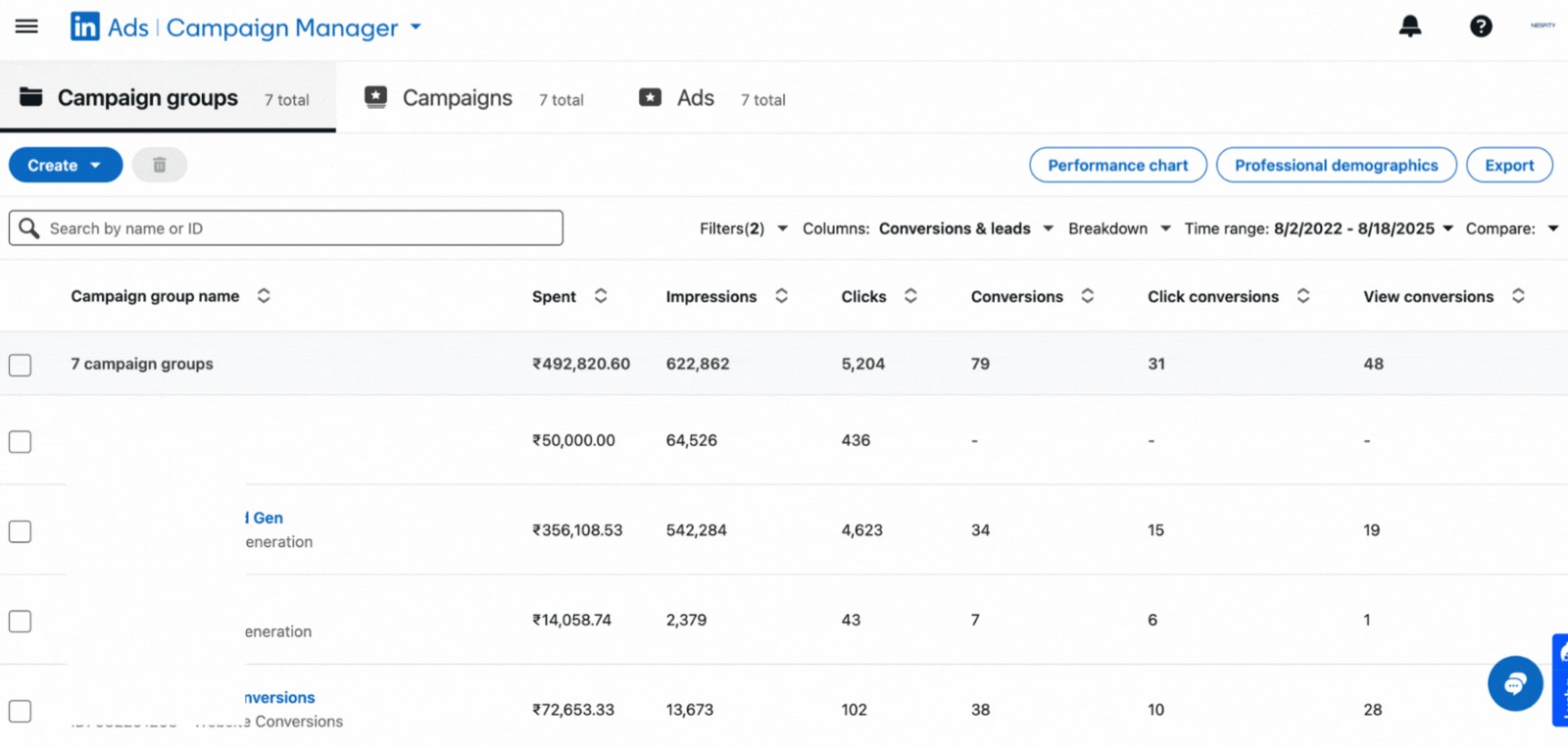
Task: Open the hamburger navigation menu
Action: coord(26,26)
